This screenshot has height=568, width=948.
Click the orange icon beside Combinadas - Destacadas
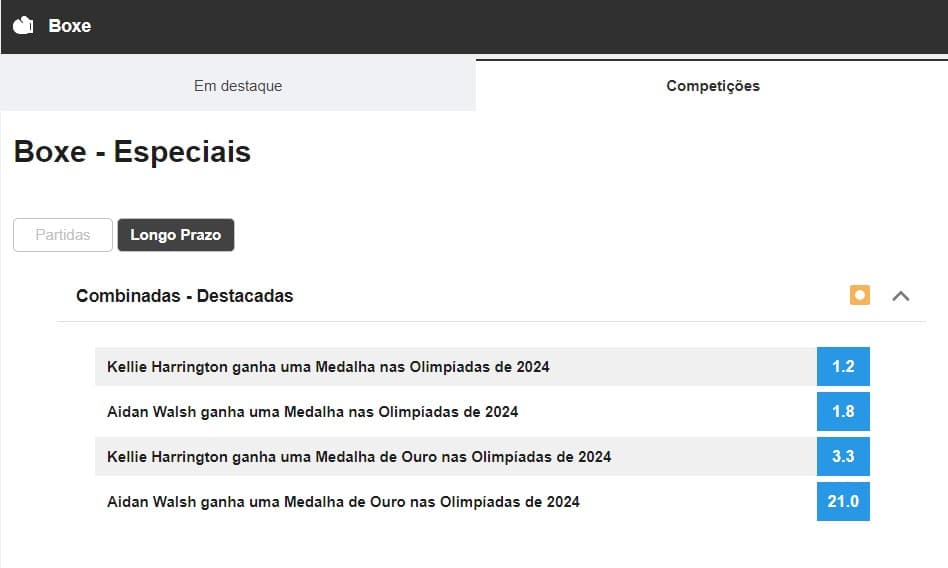click(859, 295)
